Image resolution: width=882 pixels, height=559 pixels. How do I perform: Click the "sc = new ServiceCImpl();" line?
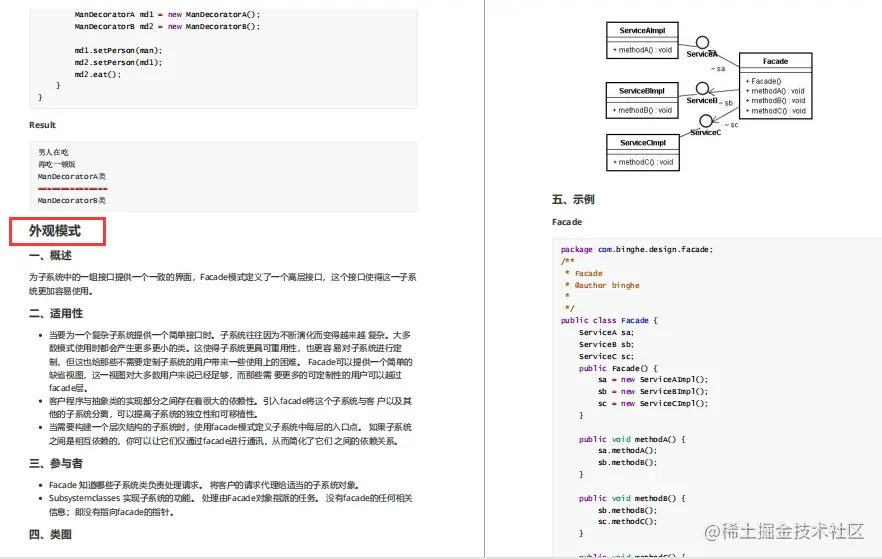[653, 403]
